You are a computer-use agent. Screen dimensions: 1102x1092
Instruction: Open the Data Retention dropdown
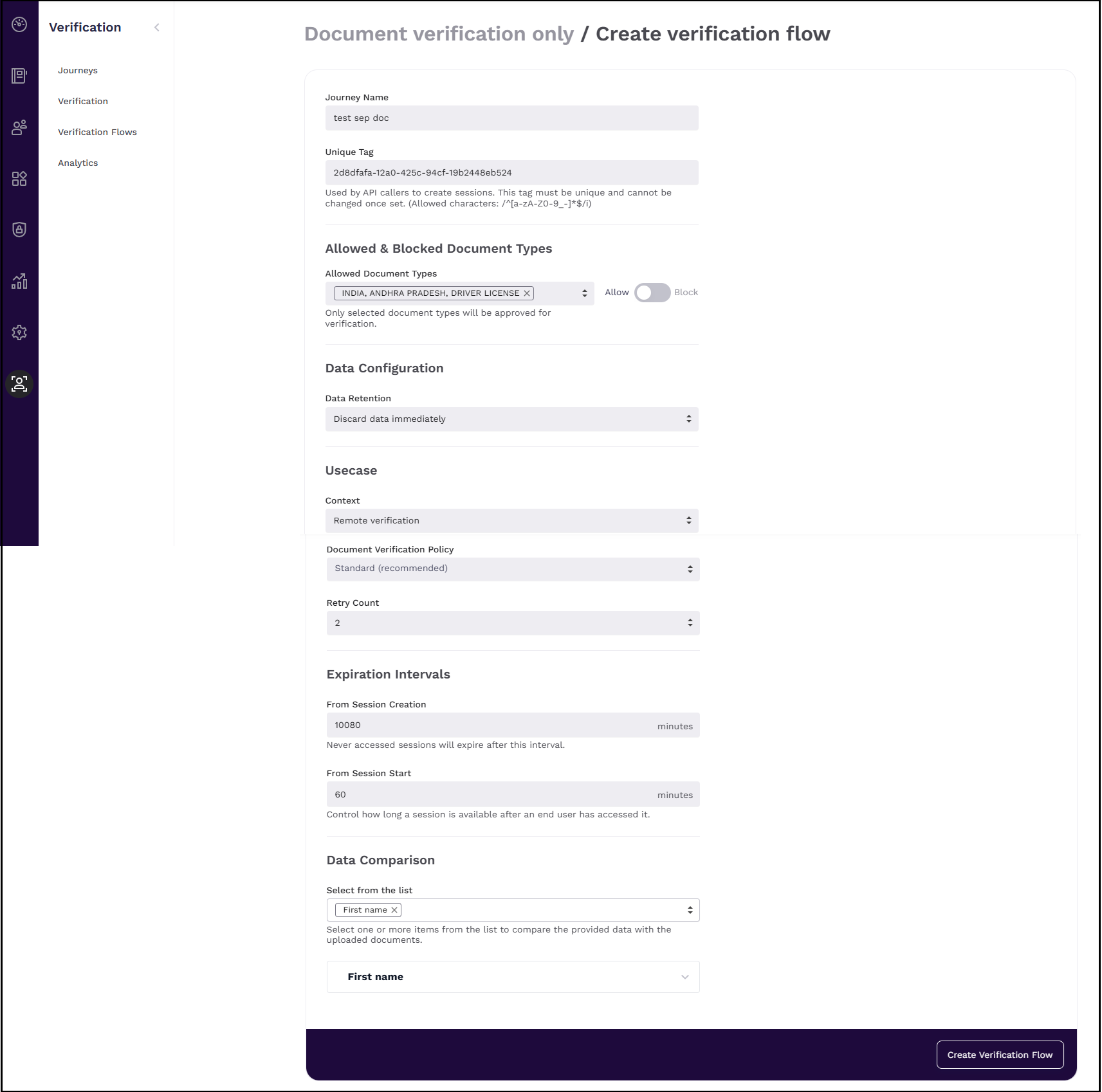pos(511,419)
